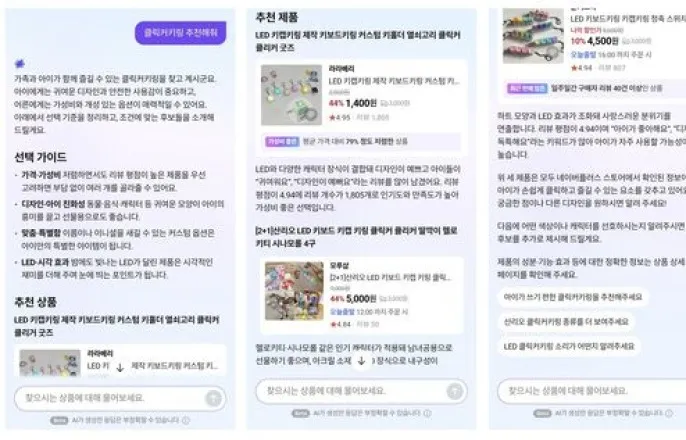Viewport: 686px width, 440px height.
Task: Open the LED keyring thumbnail priced 4,500원
Action: (x=533, y=36)
